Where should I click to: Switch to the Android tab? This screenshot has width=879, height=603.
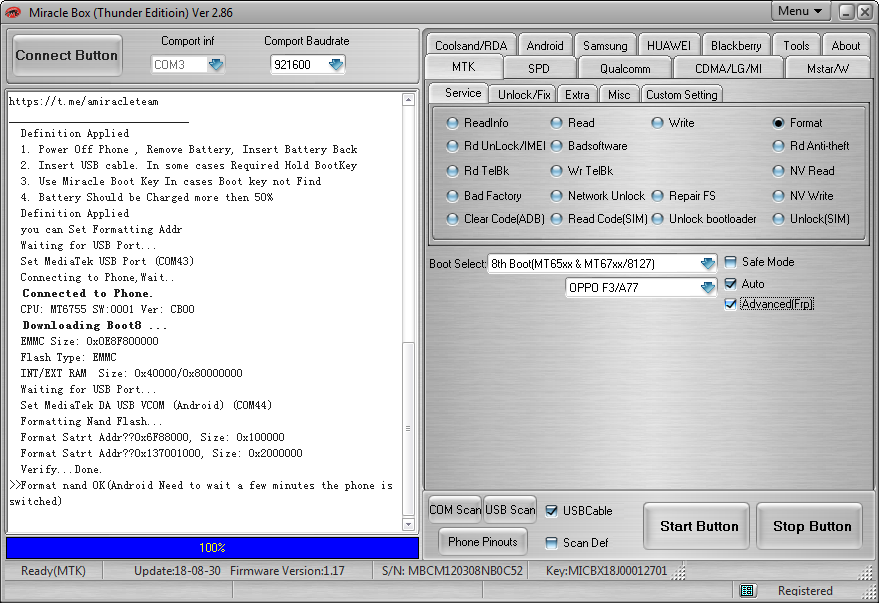(544, 45)
